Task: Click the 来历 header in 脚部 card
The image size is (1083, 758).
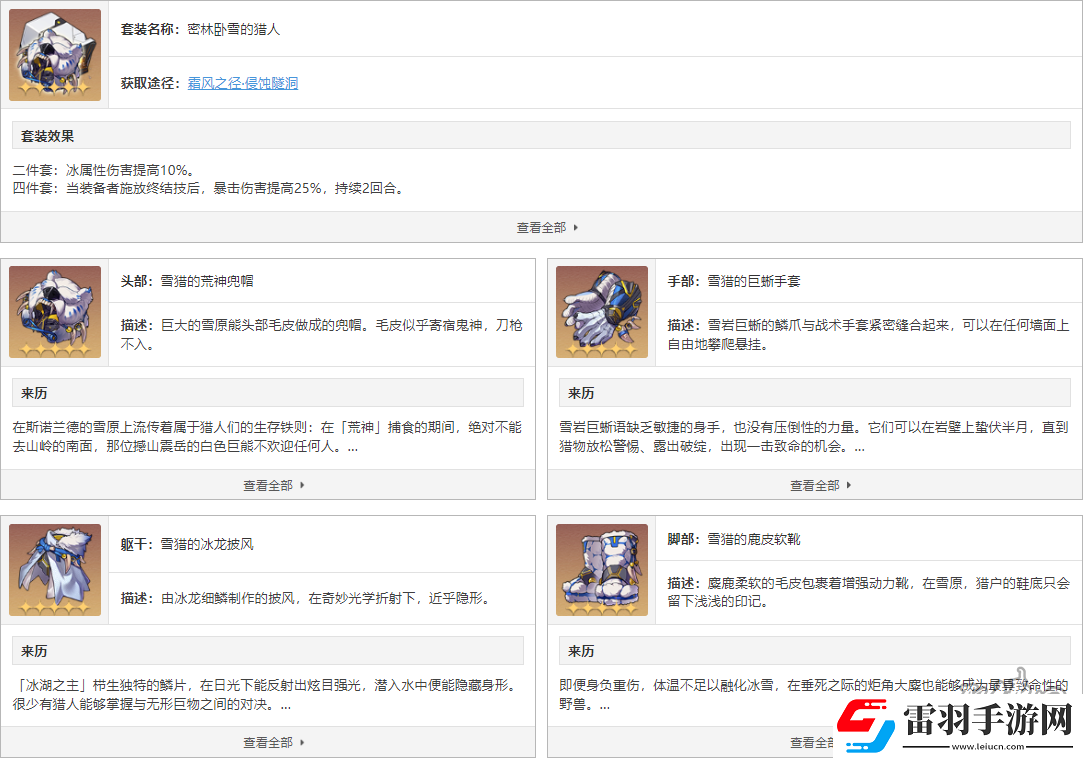Action: pyautogui.click(x=581, y=651)
